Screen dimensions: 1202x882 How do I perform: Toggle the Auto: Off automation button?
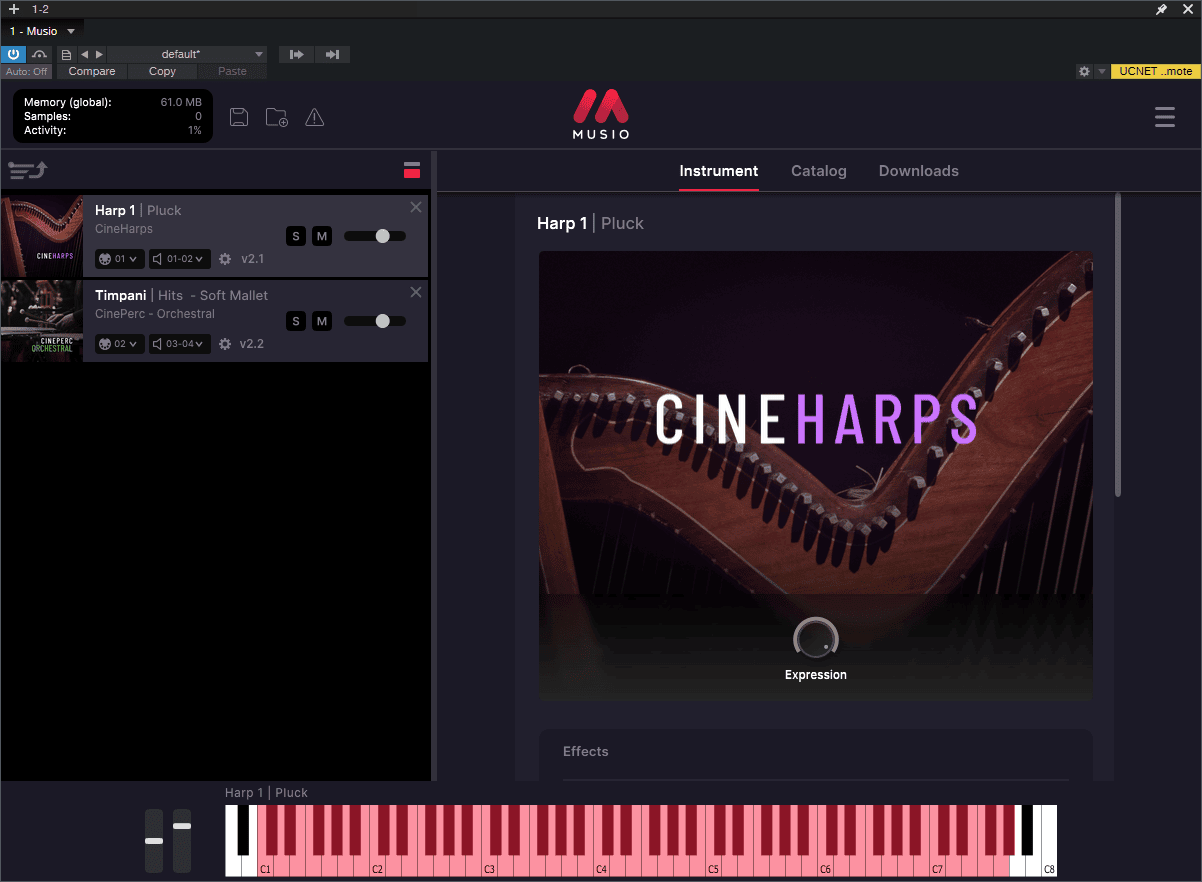click(27, 71)
